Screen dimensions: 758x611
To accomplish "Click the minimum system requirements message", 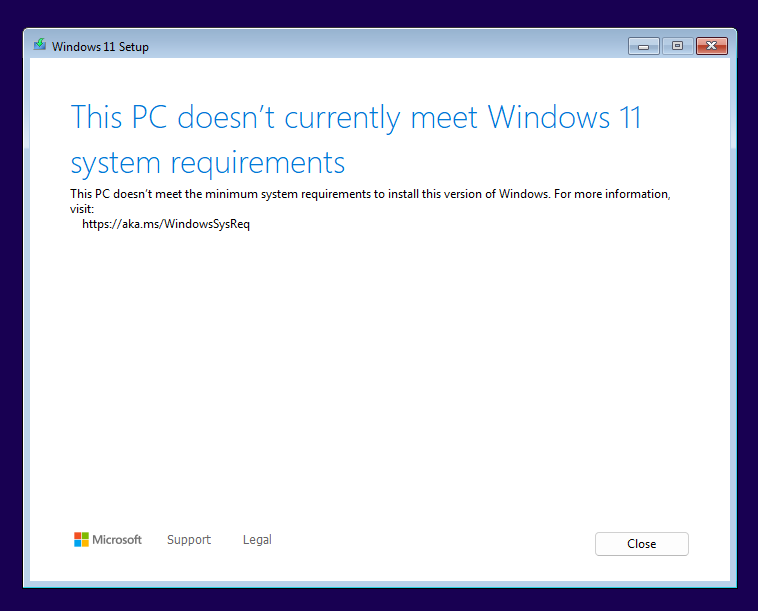I will (x=370, y=201).
